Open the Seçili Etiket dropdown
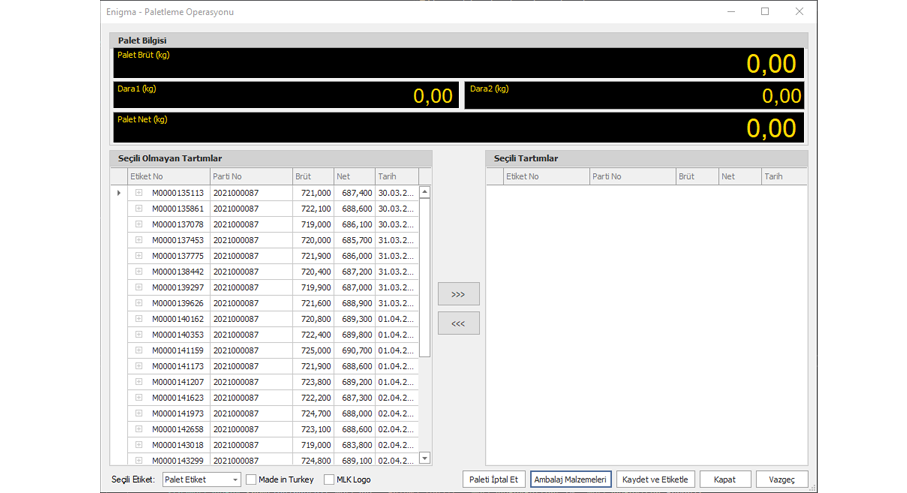The image size is (907, 493). click(x=235, y=480)
